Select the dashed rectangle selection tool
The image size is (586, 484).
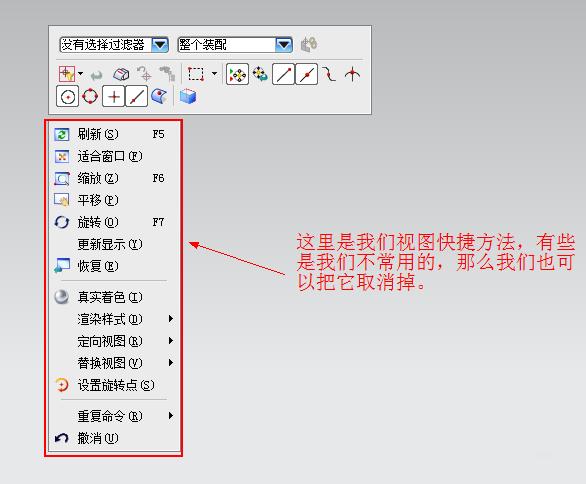[x=196, y=74]
